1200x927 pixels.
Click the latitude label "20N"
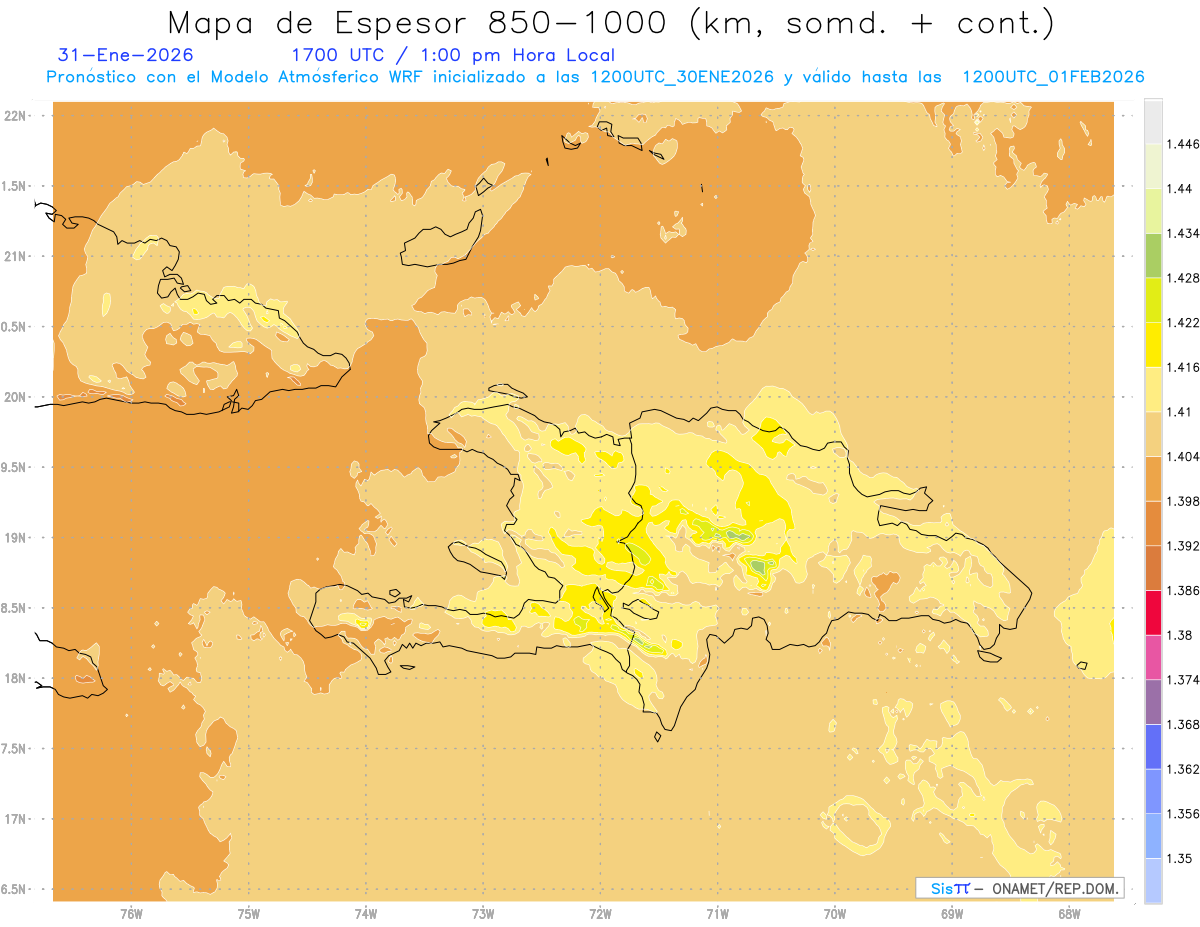(x=16, y=397)
